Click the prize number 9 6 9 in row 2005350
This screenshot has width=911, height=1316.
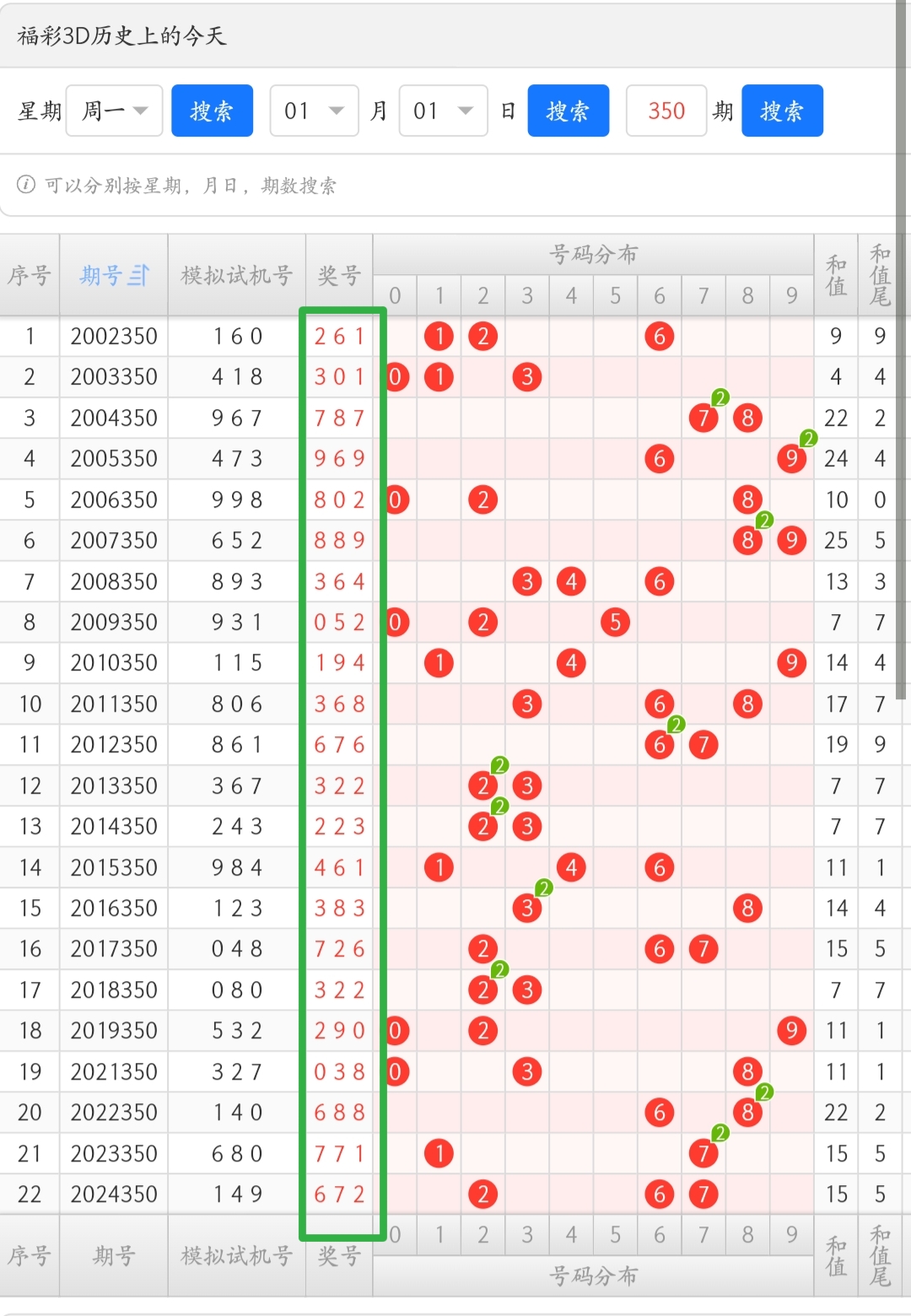click(x=339, y=459)
